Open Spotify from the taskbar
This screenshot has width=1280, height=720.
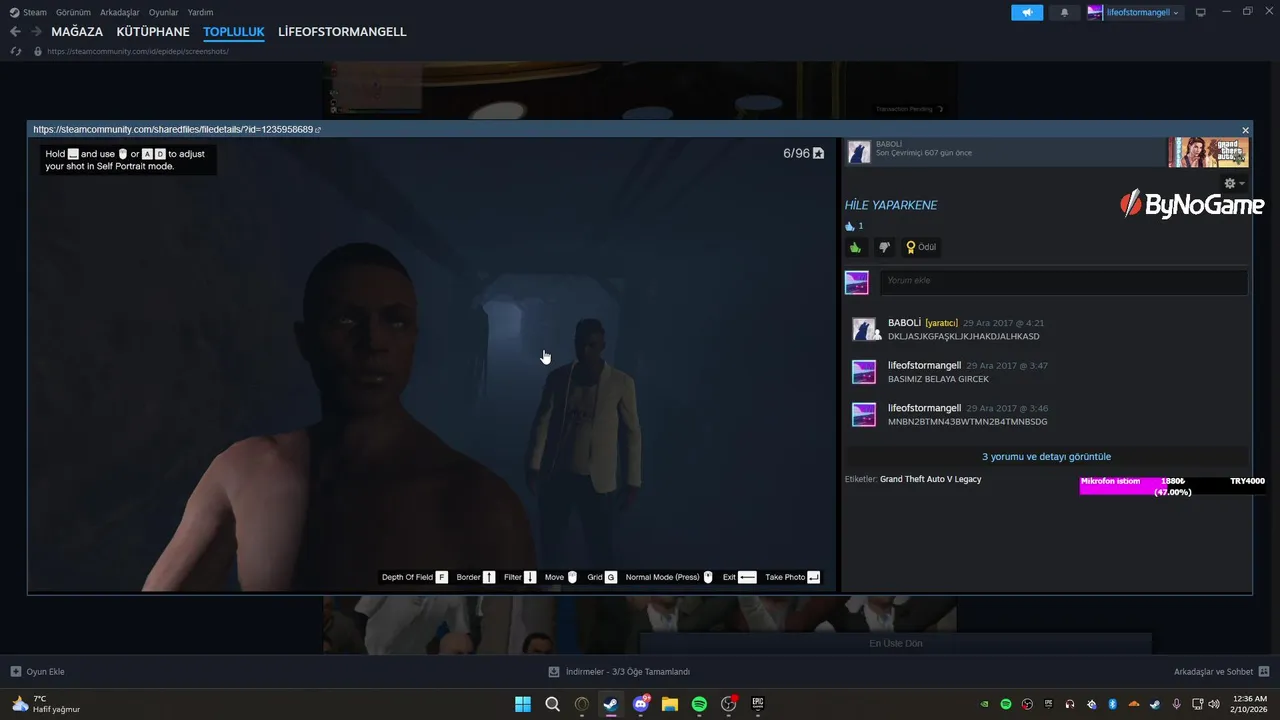pos(699,704)
